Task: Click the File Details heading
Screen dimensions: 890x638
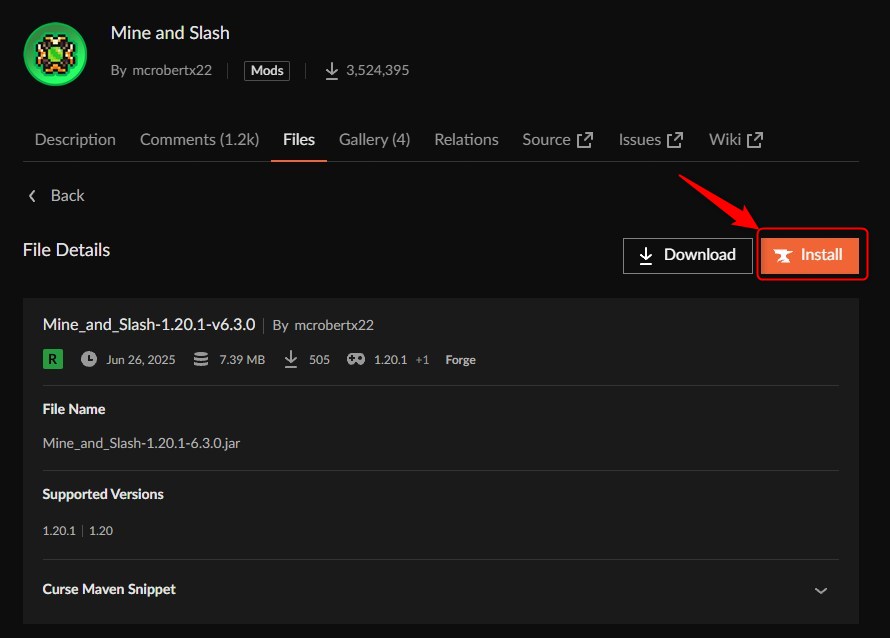Action: click(66, 250)
